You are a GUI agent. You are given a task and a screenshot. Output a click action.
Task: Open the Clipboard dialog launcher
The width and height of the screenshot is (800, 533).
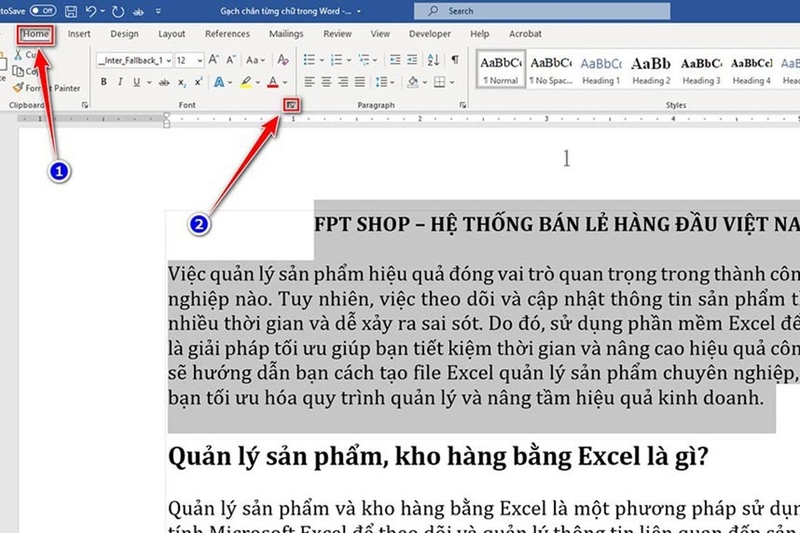click(x=85, y=105)
